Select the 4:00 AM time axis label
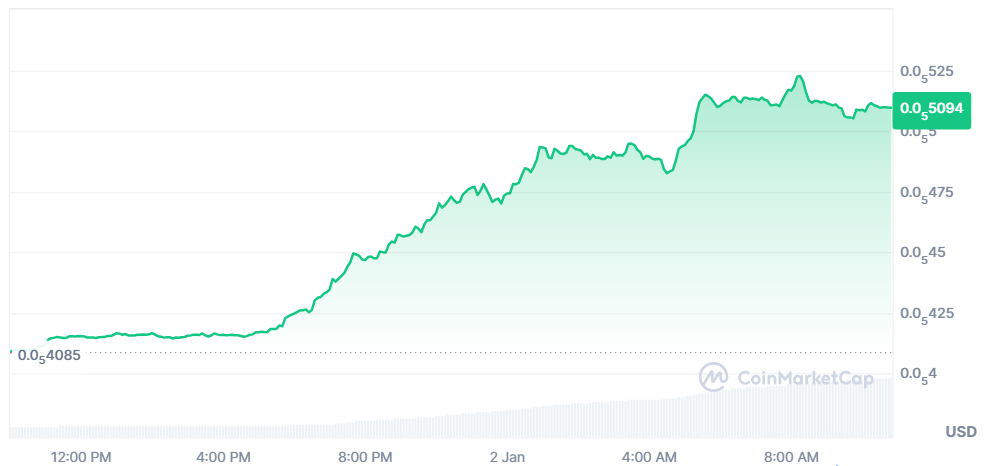 649,457
